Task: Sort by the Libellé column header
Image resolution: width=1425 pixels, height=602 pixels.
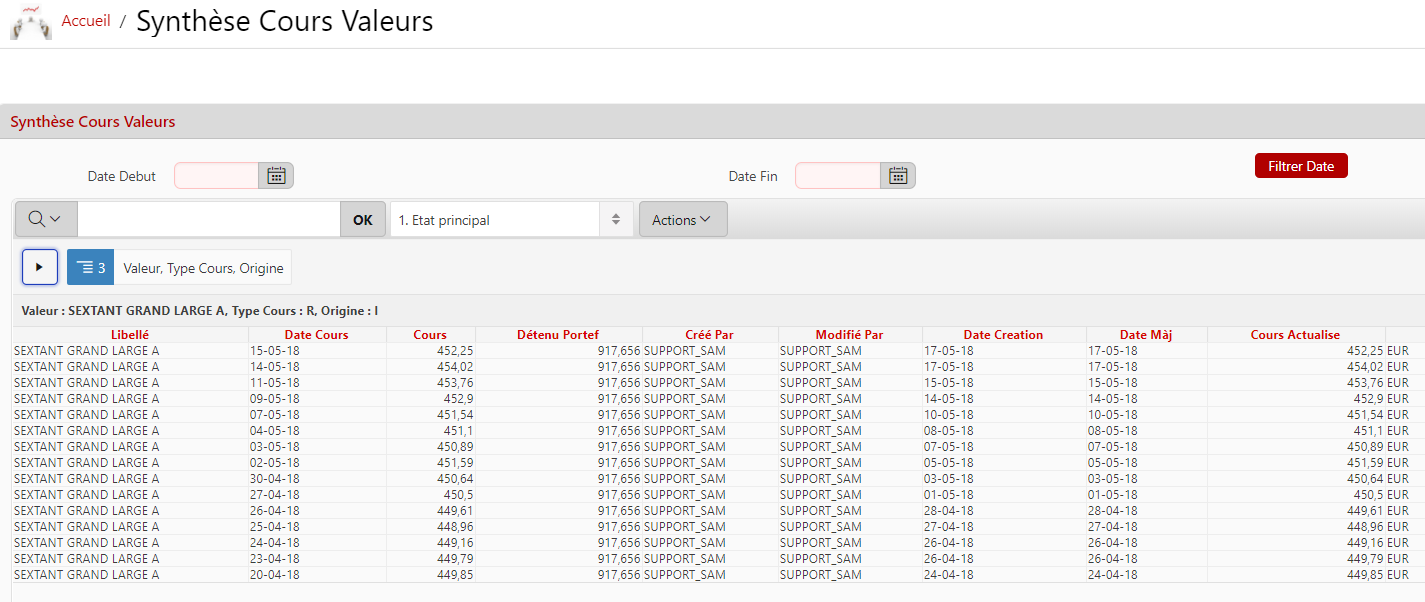Action: coord(130,335)
